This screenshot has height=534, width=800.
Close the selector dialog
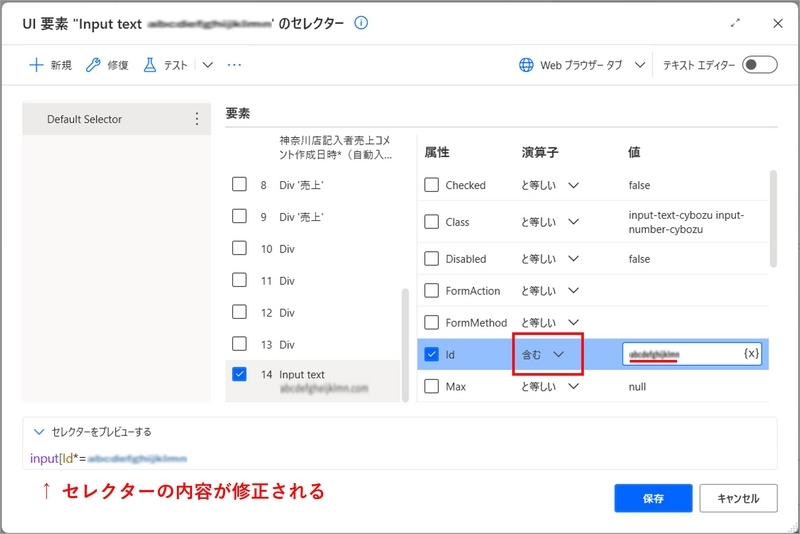click(778, 23)
